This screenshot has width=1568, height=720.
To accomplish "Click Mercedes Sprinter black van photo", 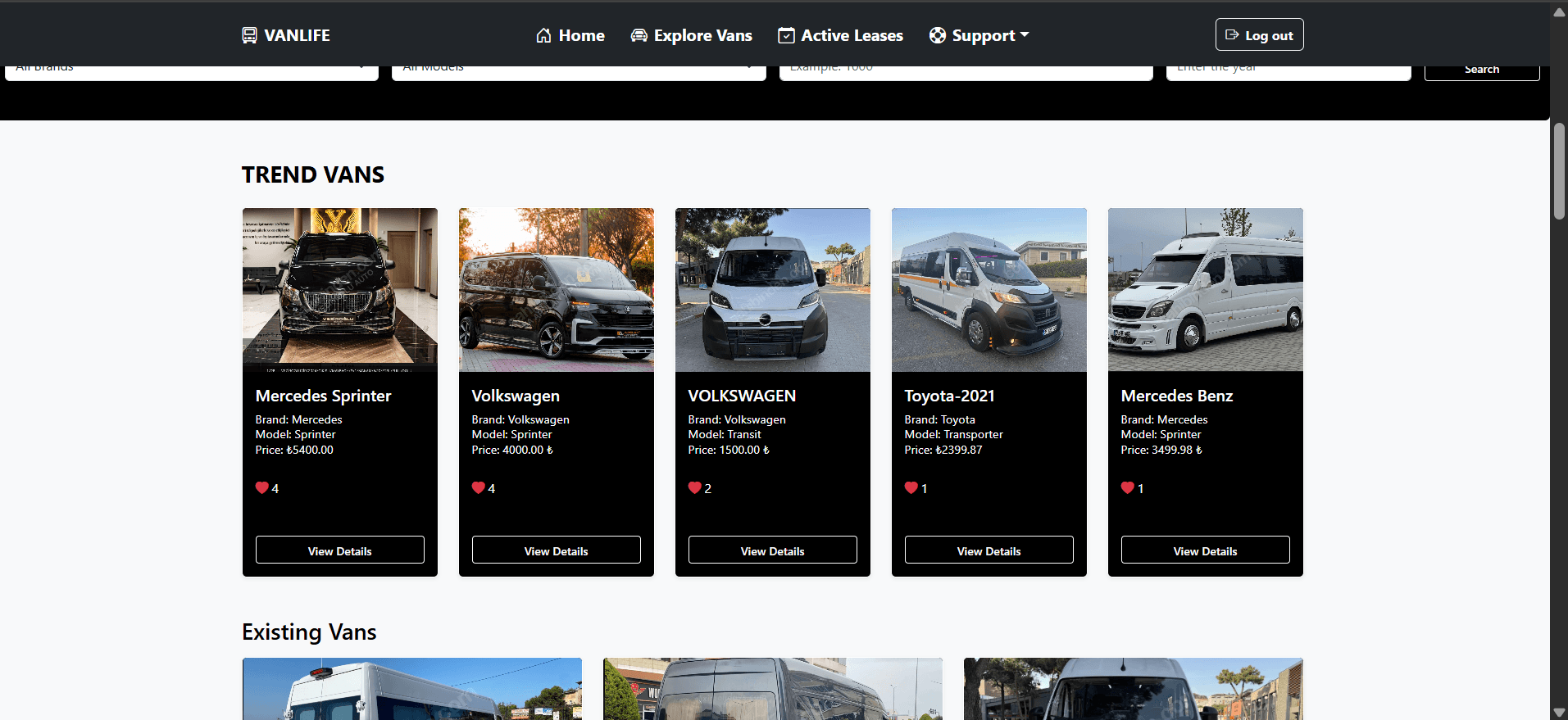I will click(340, 290).
